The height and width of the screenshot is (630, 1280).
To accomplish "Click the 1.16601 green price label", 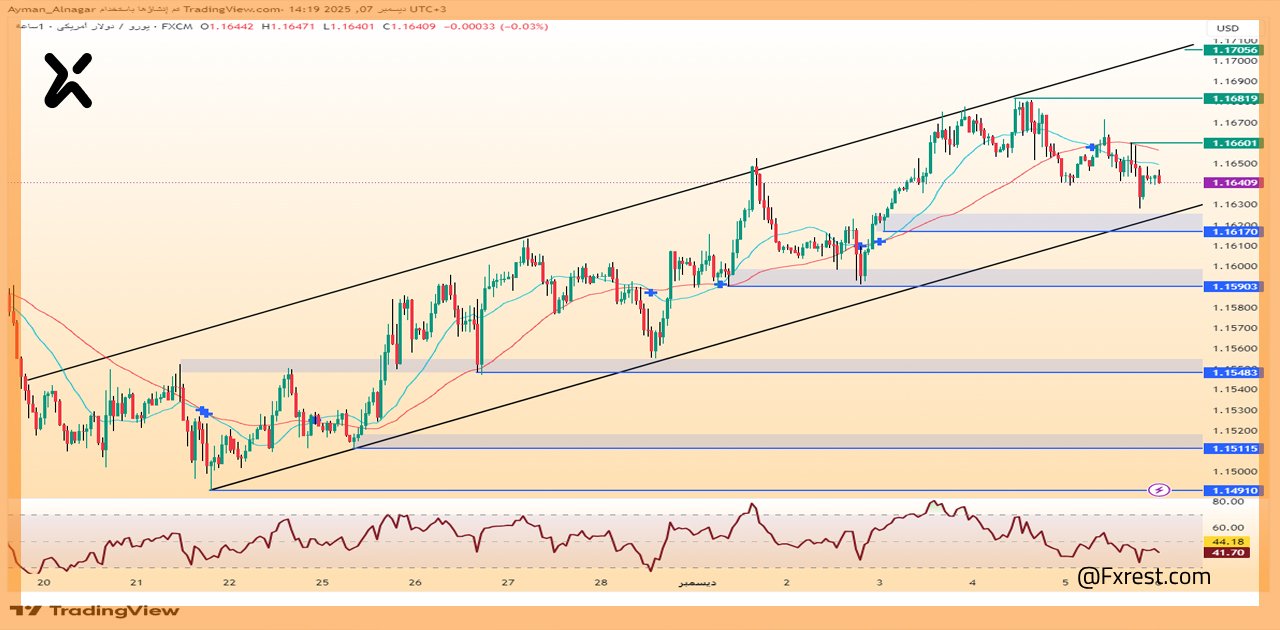I will [x=1234, y=143].
